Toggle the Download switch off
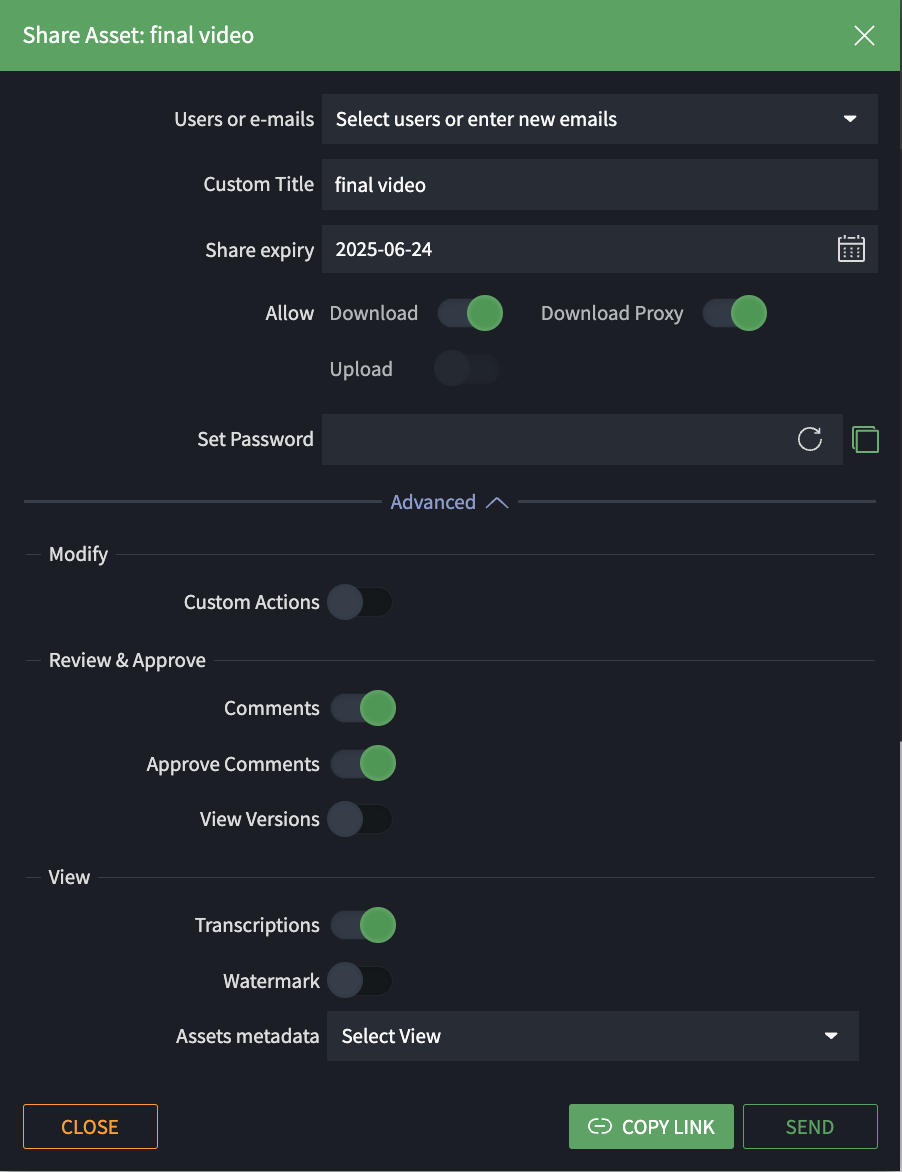Screen dimensions: 902x1172 coord(470,313)
